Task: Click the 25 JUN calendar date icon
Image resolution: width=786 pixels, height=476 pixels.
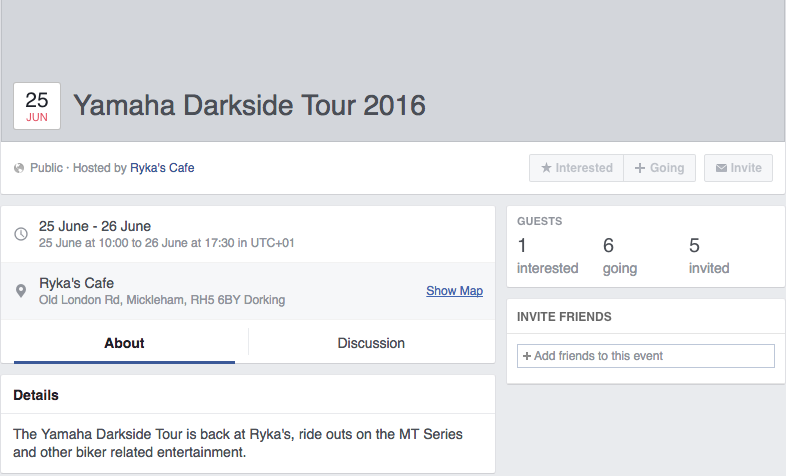Action: coord(37,106)
